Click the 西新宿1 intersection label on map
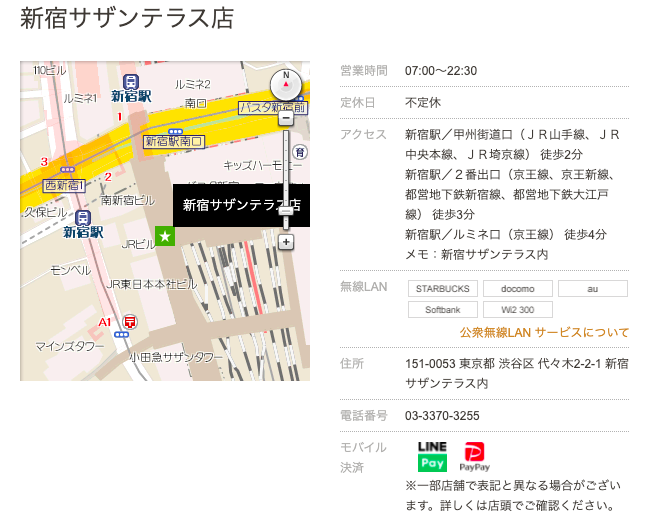 (x=65, y=185)
